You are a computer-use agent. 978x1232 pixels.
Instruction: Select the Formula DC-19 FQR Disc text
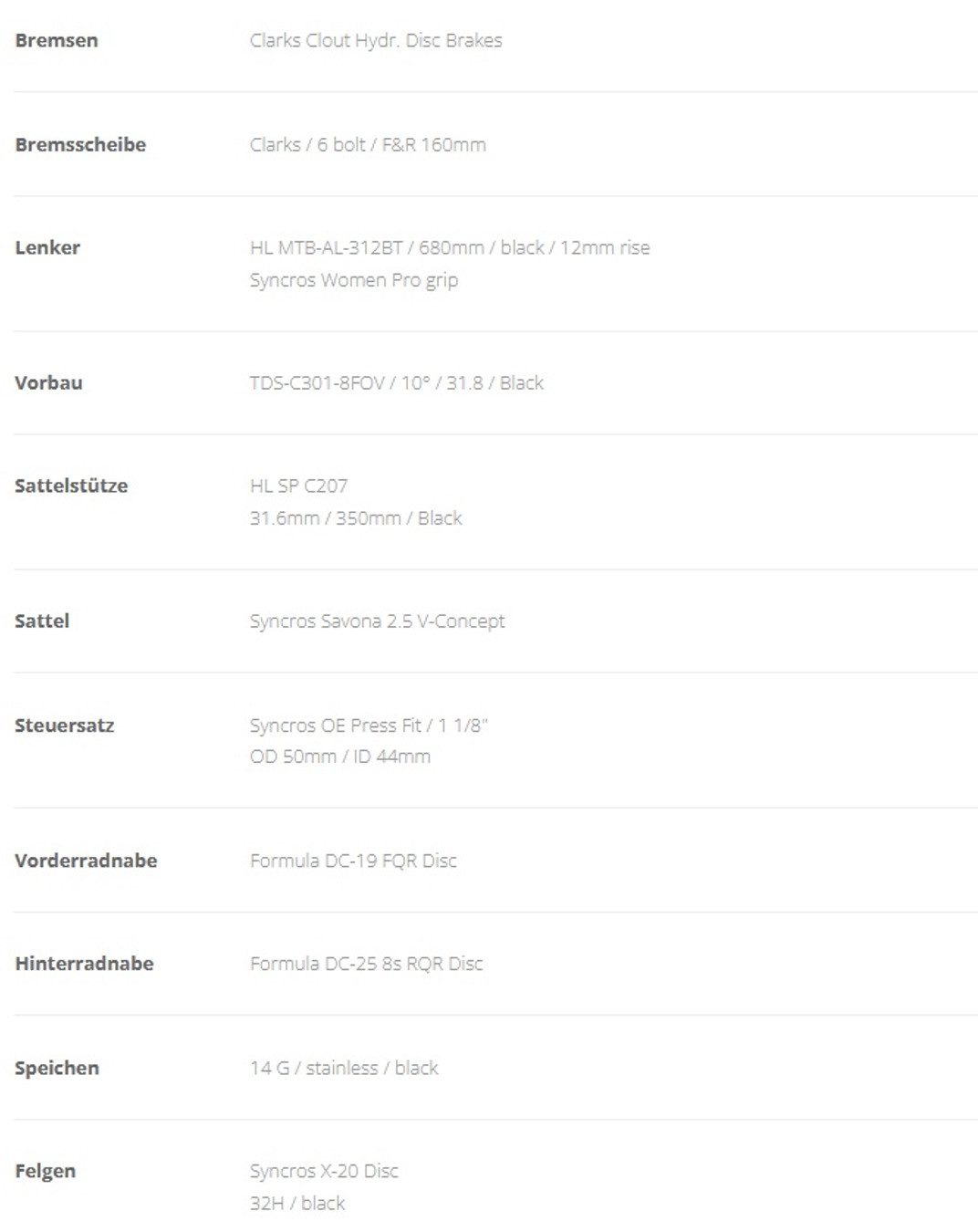coord(353,861)
